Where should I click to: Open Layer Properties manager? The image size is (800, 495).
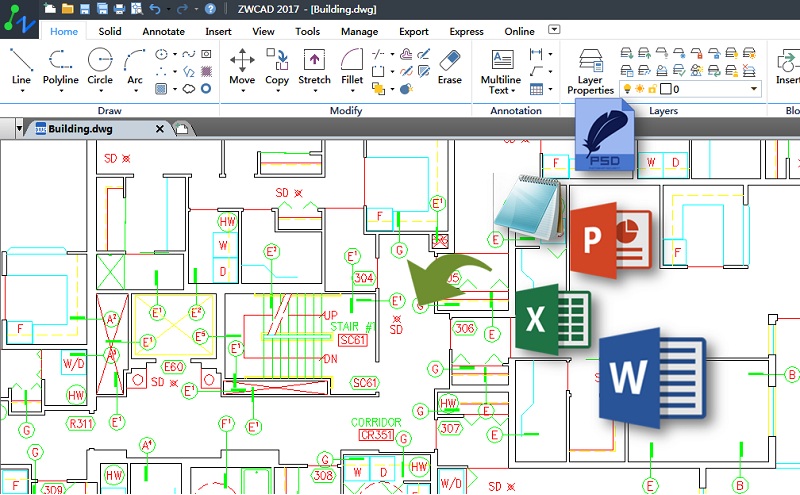591,71
